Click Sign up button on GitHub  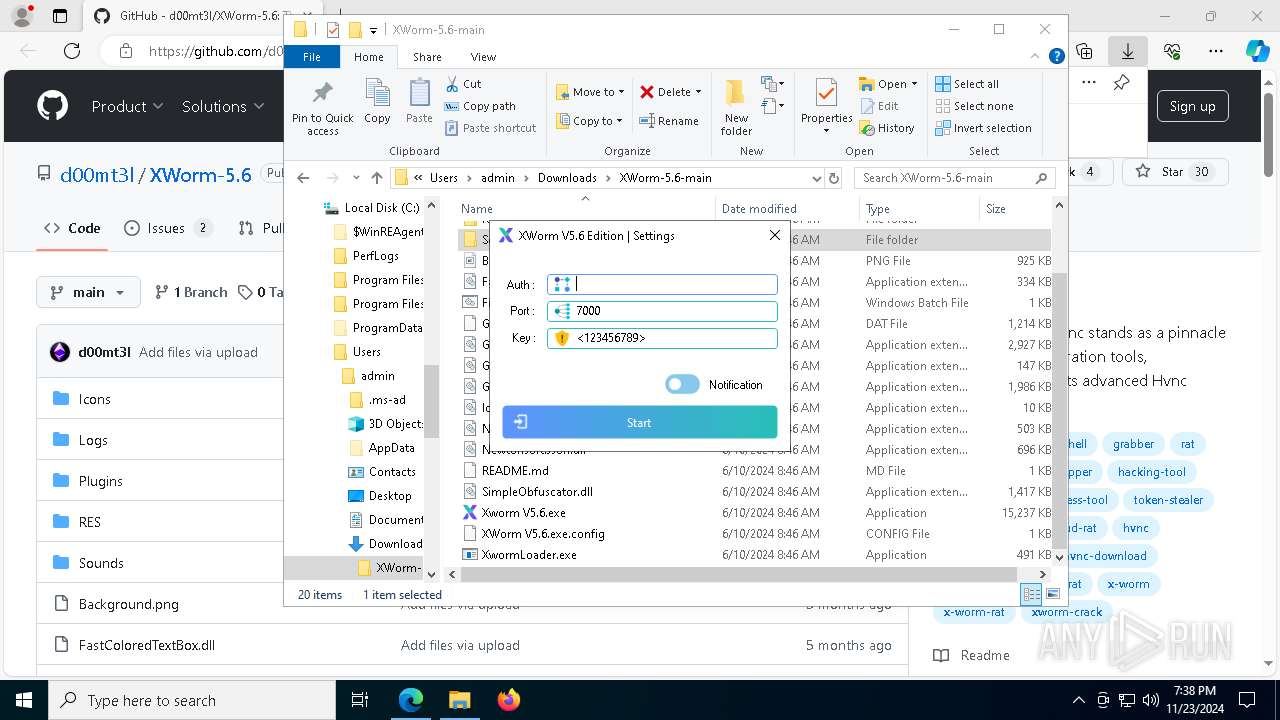(1192, 106)
